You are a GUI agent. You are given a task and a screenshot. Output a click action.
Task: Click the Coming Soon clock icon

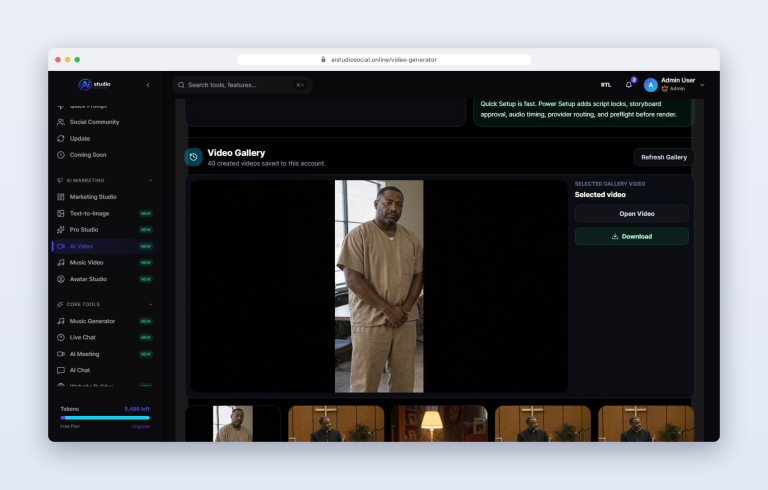click(x=61, y=155)
